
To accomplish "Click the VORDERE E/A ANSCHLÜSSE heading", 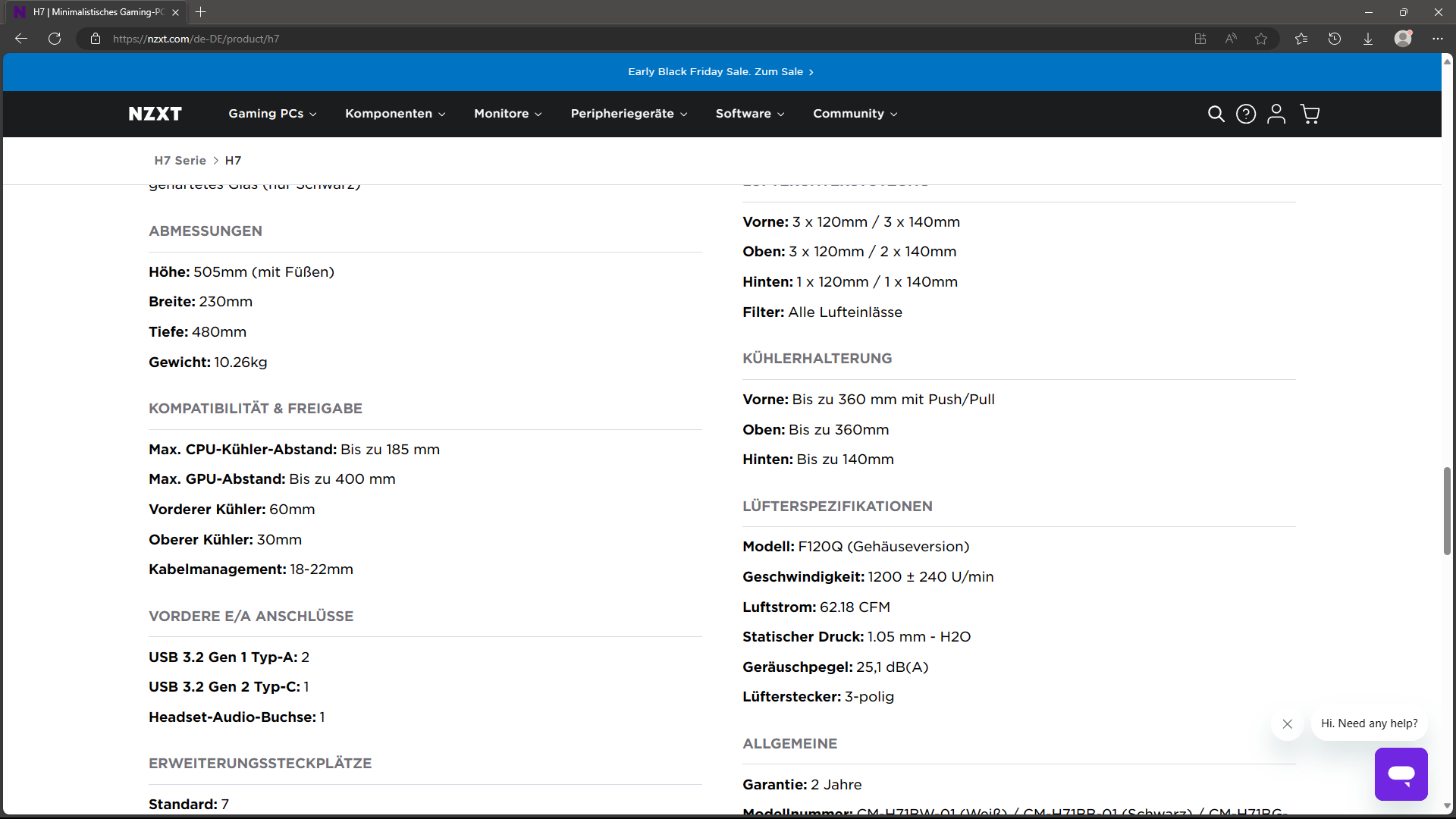I will 251,617.
